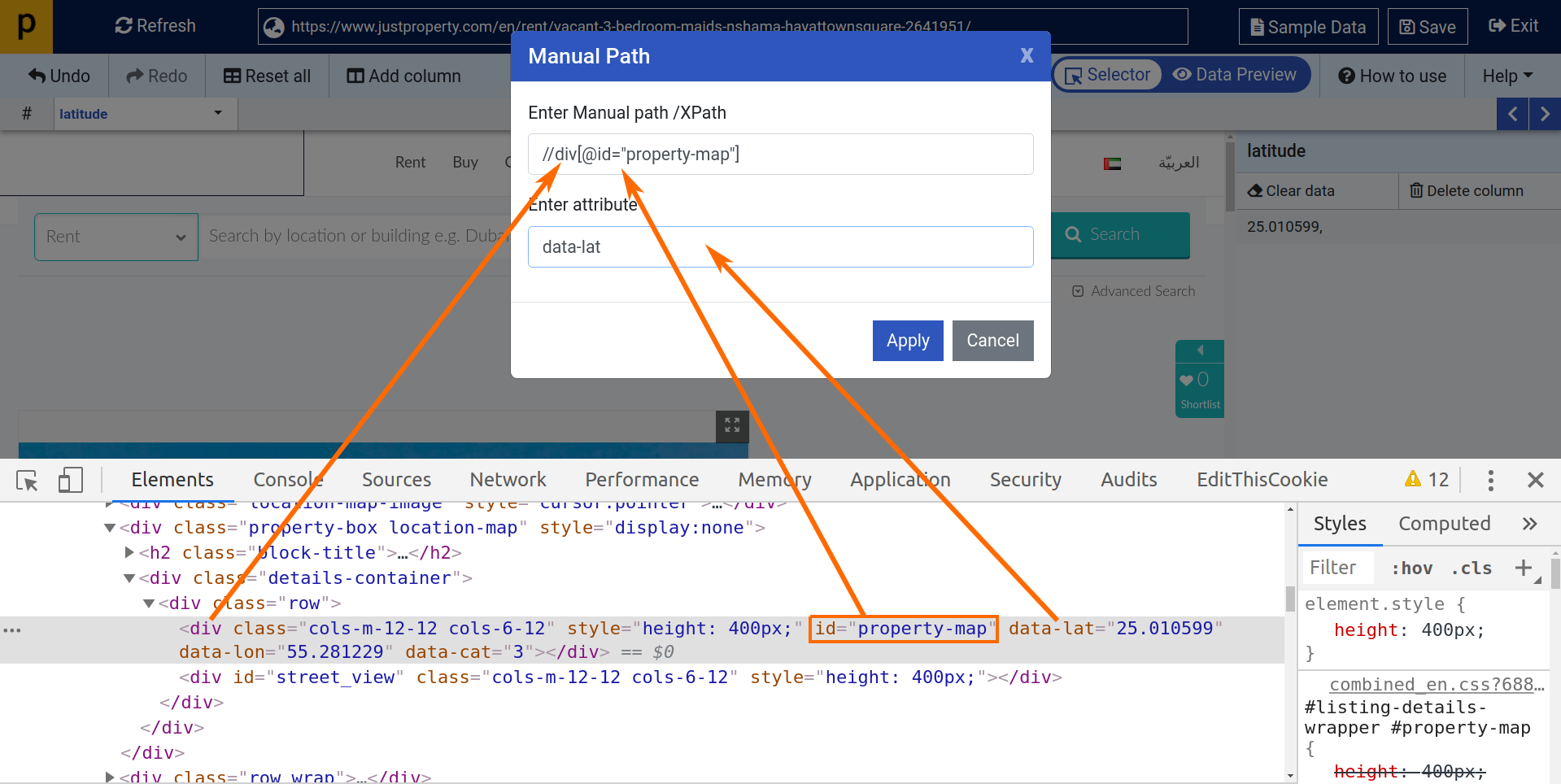This screenshot has height=784, width=1561.
Task: Enable Selector mode toggle
Action: tap(1107, 75)
